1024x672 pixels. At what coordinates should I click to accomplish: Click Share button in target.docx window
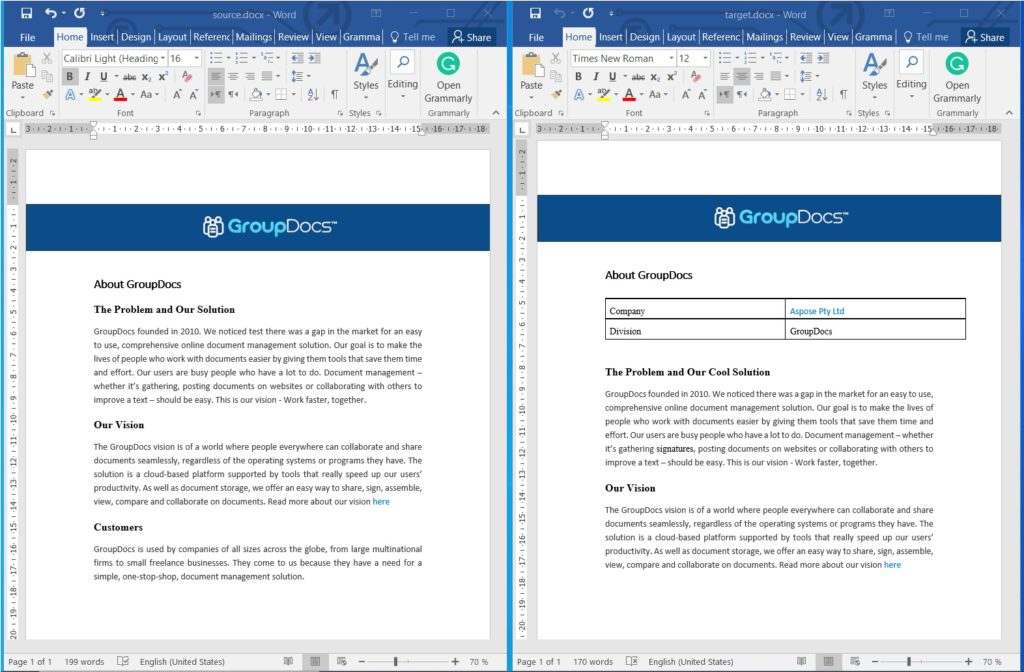tap(984, 37)
